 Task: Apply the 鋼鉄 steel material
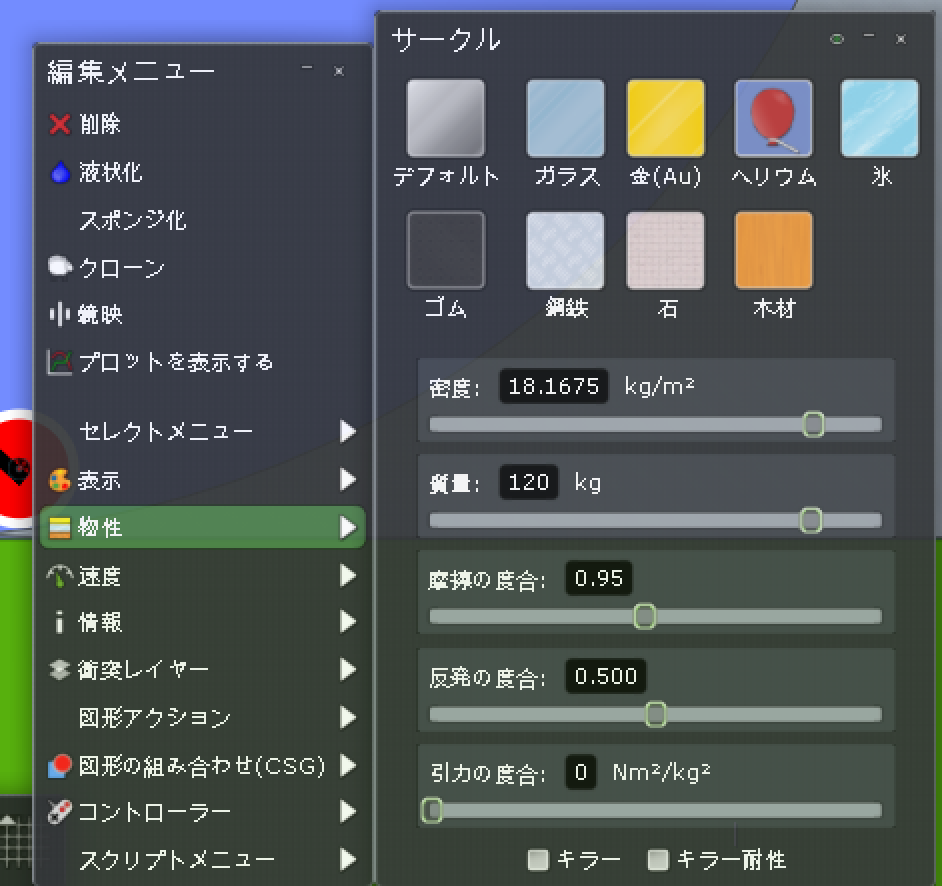[565, 250]
